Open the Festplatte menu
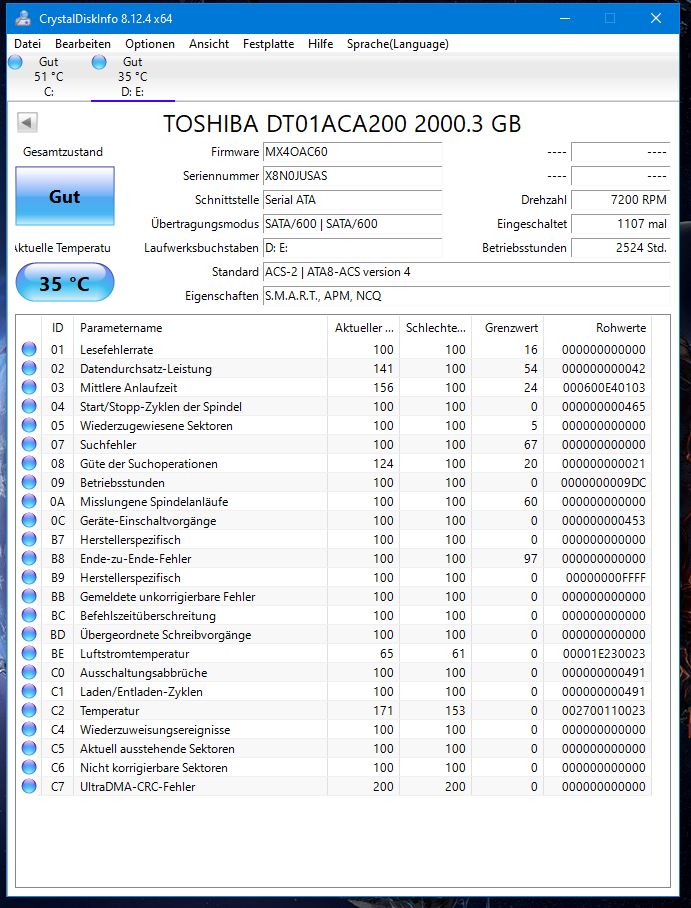The height and width of the screenshot is (908, 691). click(268, 44)
